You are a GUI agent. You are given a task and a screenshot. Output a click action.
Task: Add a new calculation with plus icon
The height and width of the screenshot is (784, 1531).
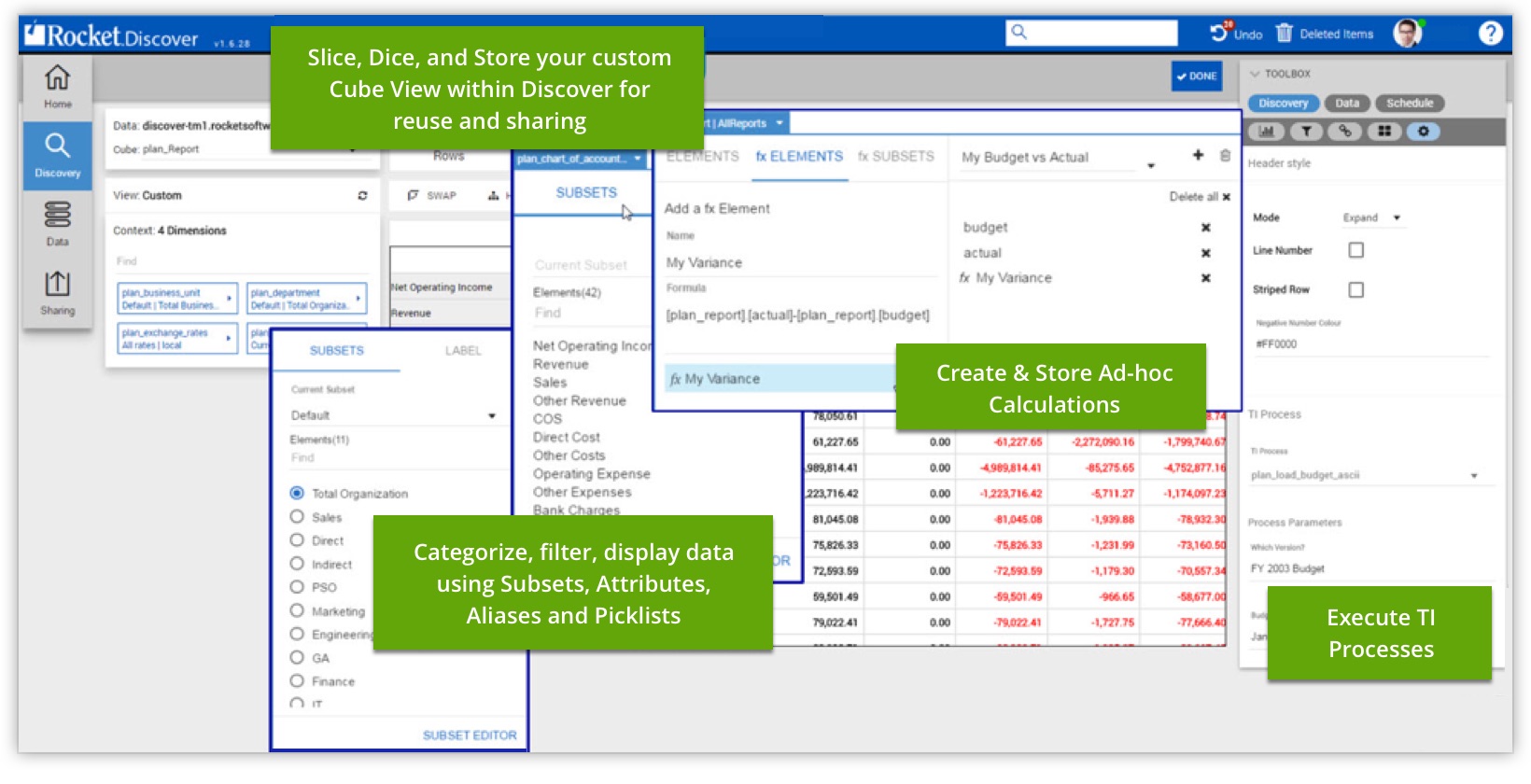coord(1198,155)
